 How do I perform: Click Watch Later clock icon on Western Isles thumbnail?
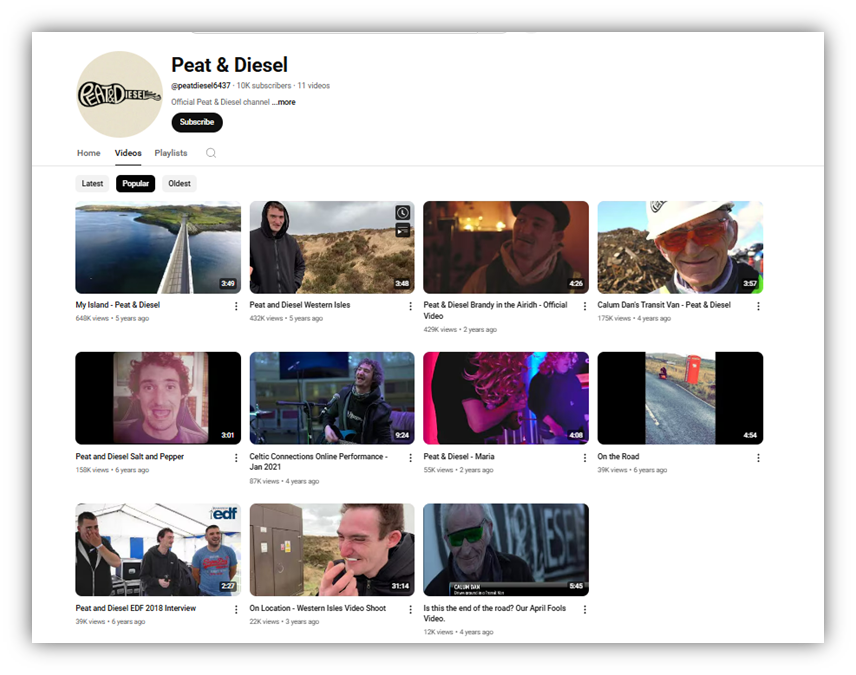pos(402,212)
